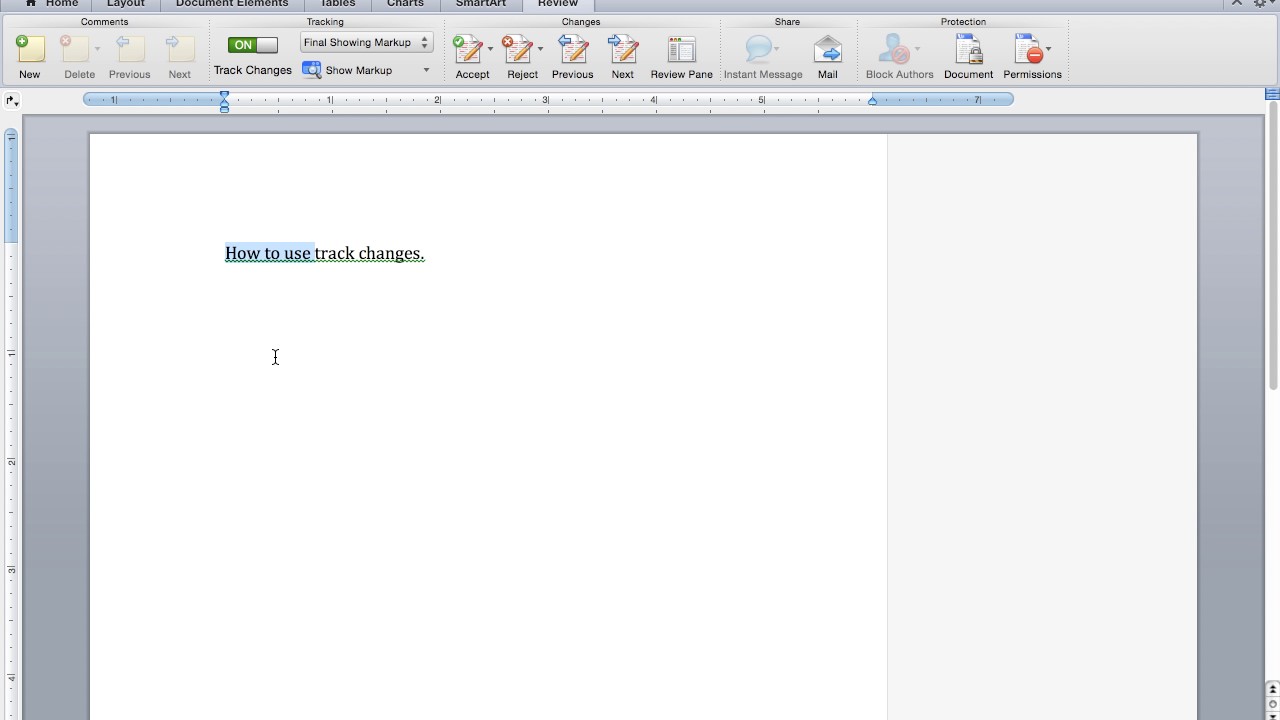Open Block Authors dropdown arrow
The width and height of the screenshot is (1280, 720).
coord(917,49)
